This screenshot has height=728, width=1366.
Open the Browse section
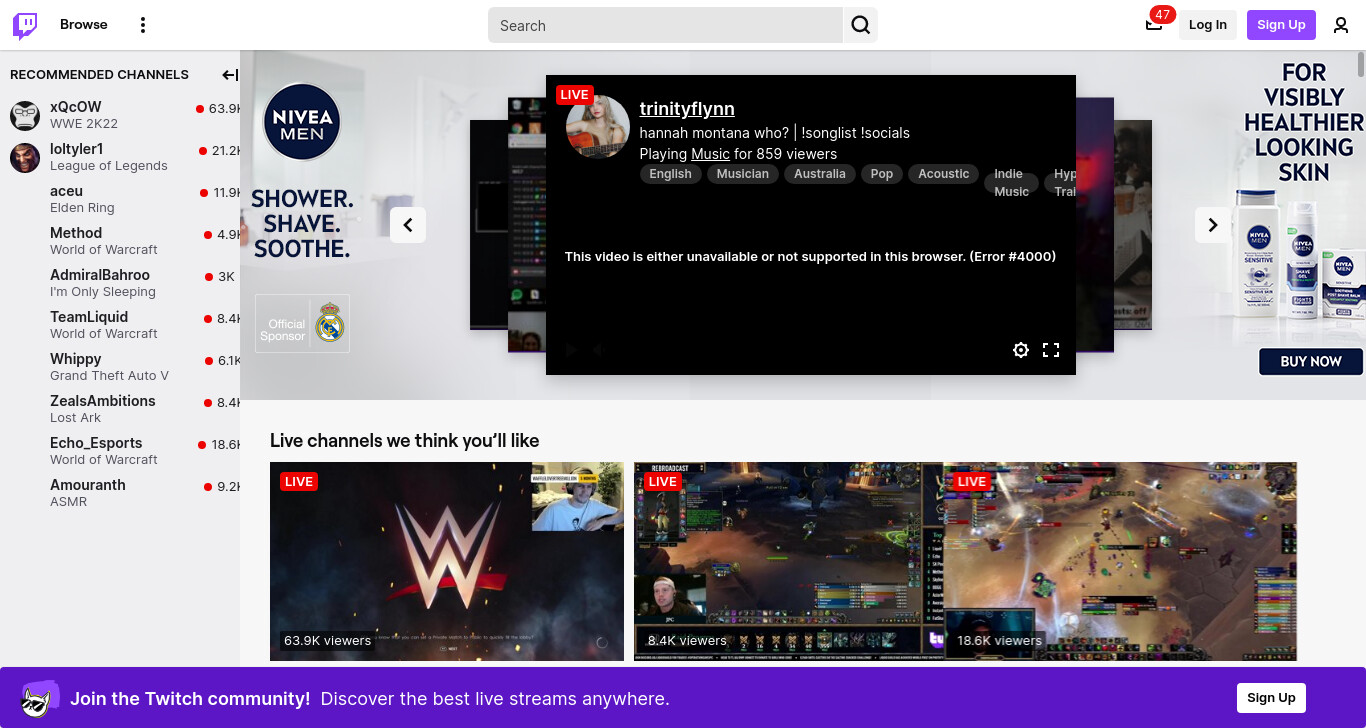pyautogui.click(x=84, y=25)
